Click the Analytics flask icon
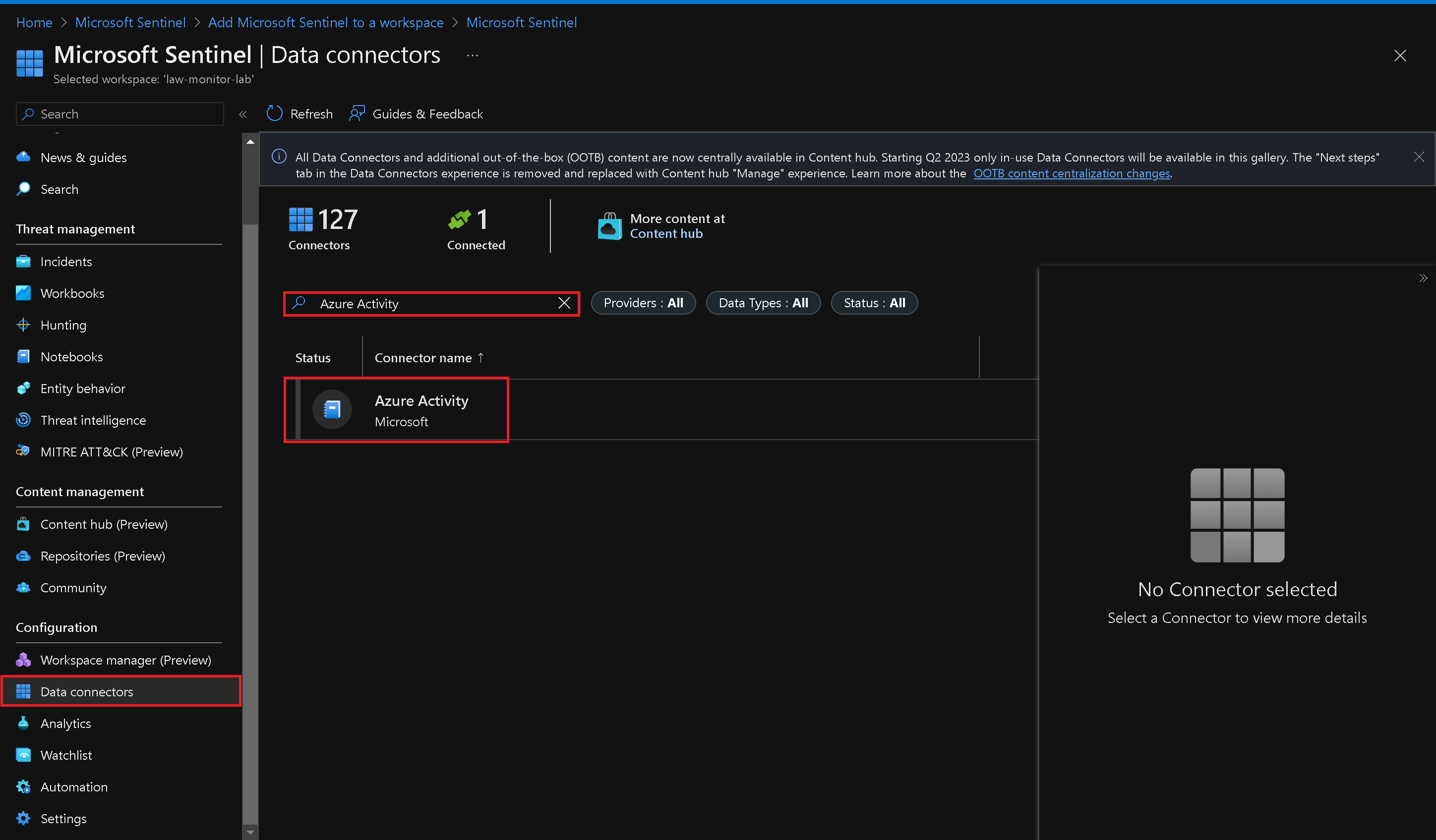 (23, 723)
